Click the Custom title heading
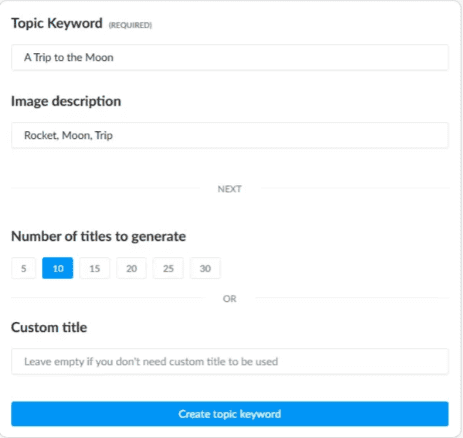The height and width of the screenshot is (438, 463). (49, 327)
